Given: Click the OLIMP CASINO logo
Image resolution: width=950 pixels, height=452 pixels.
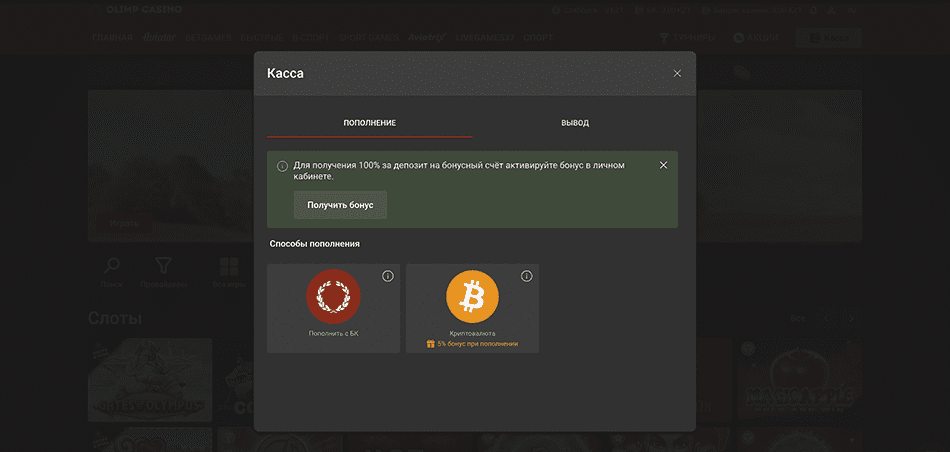Looking at the screenshot, I should pyautogui.click(x=135, y=10).
